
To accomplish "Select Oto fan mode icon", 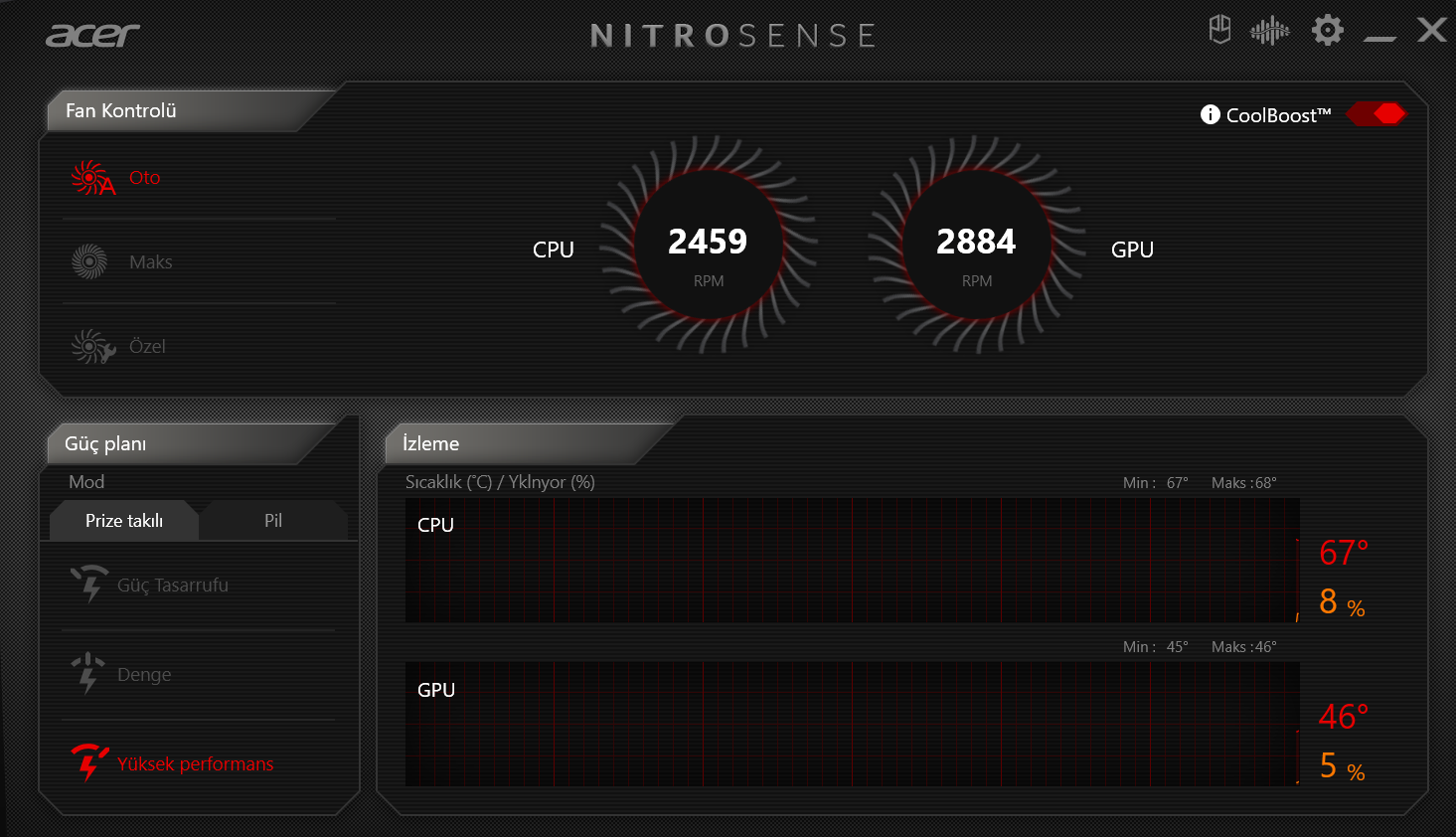I will pyautogui.click(x=92, y=178).
